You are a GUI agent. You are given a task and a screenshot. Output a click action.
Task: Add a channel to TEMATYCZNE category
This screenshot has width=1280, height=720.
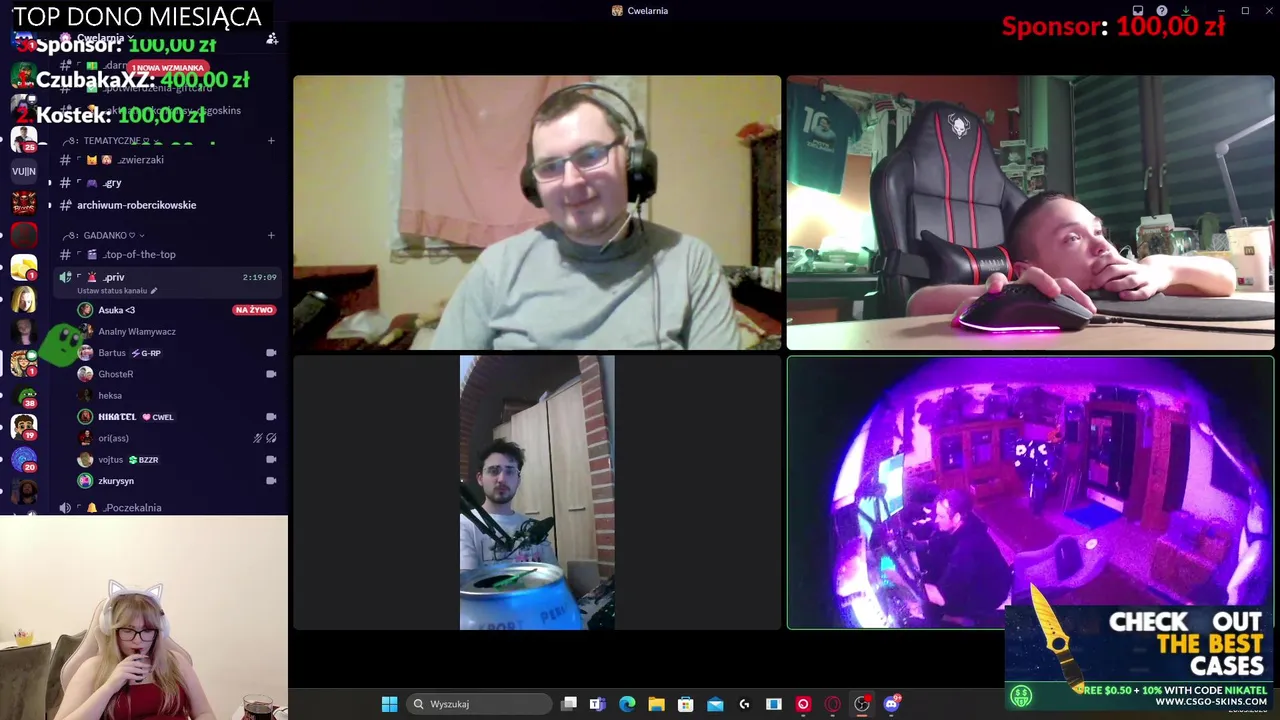pyautogui.click(x=271, y=141)
